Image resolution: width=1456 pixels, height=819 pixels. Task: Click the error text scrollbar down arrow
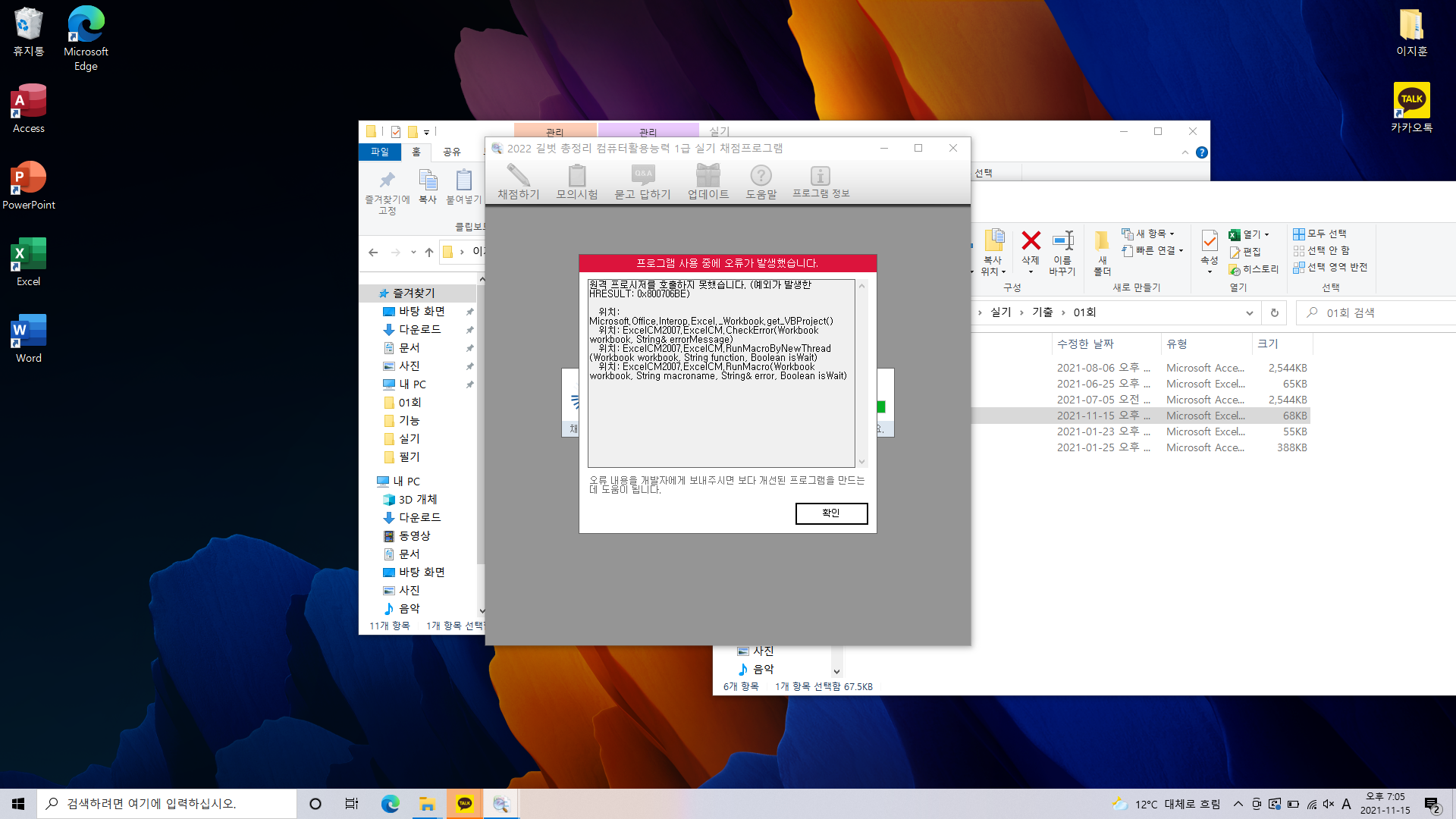coord(861,462)
